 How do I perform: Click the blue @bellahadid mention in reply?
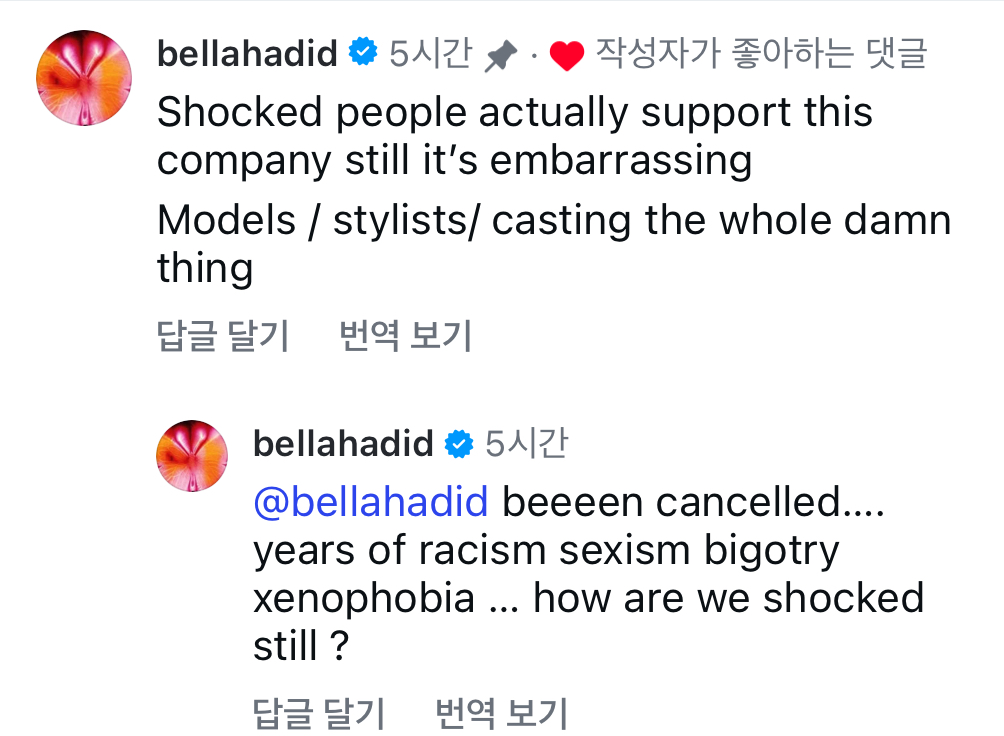tap(371, 501)
